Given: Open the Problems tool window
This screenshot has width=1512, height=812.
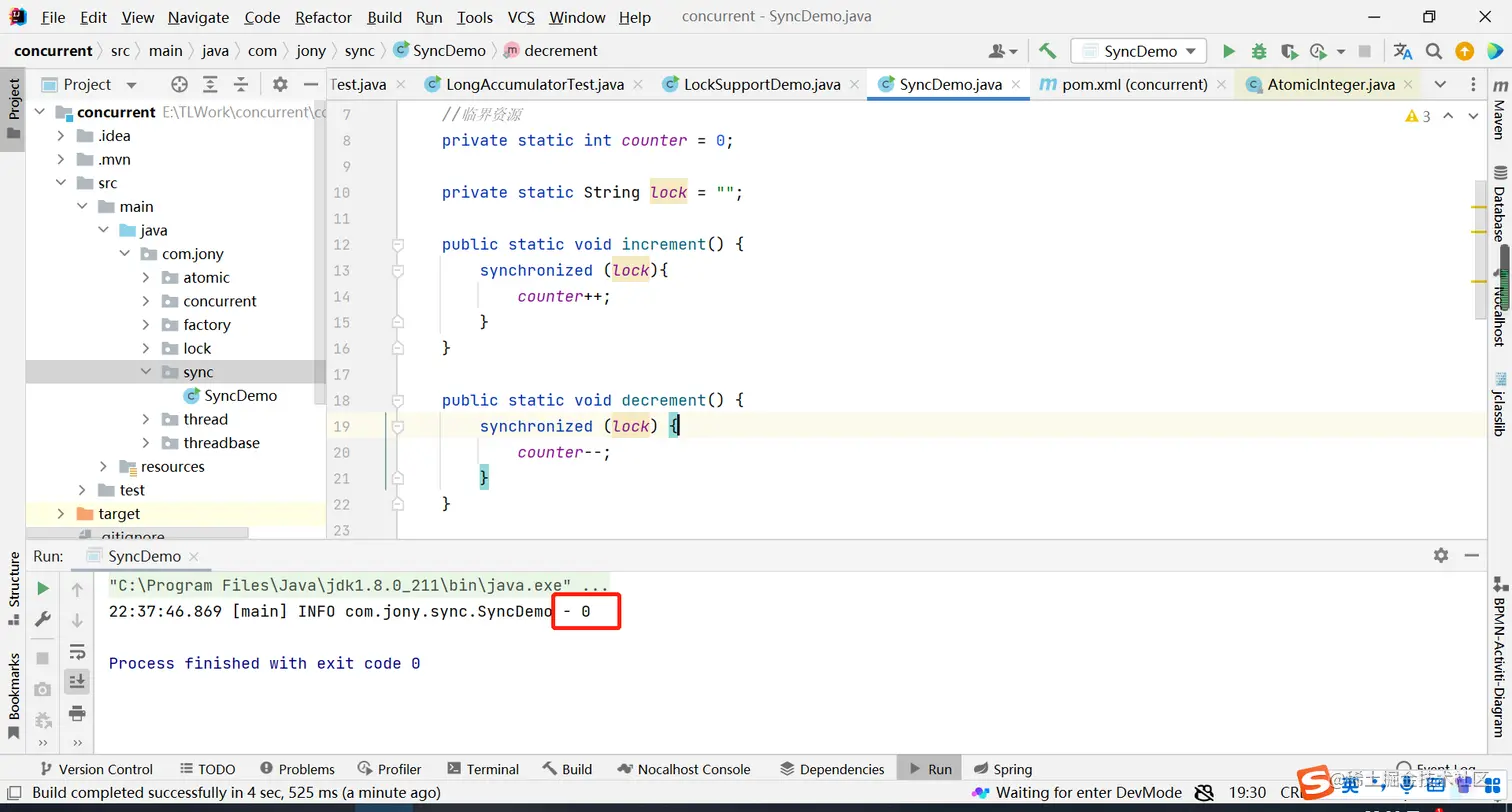Looking at the screenshot, I should click(x=297, y=769).
